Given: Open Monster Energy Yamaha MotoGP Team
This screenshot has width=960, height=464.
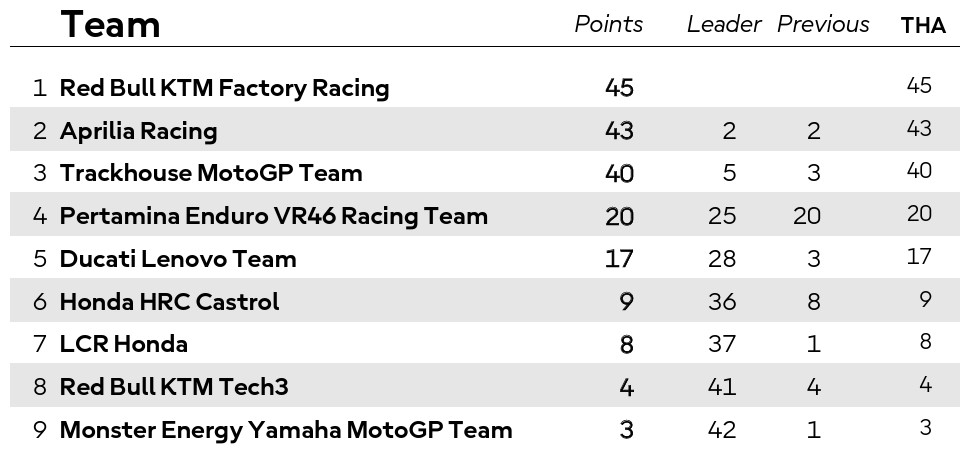Looking at the screenshot, I should [286, 430].
